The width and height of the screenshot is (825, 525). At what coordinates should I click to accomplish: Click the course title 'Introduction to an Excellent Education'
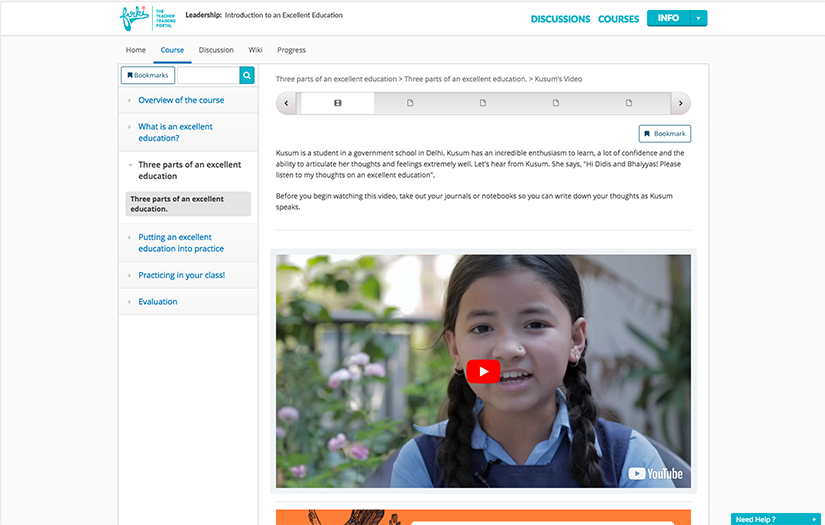[284, 15]
